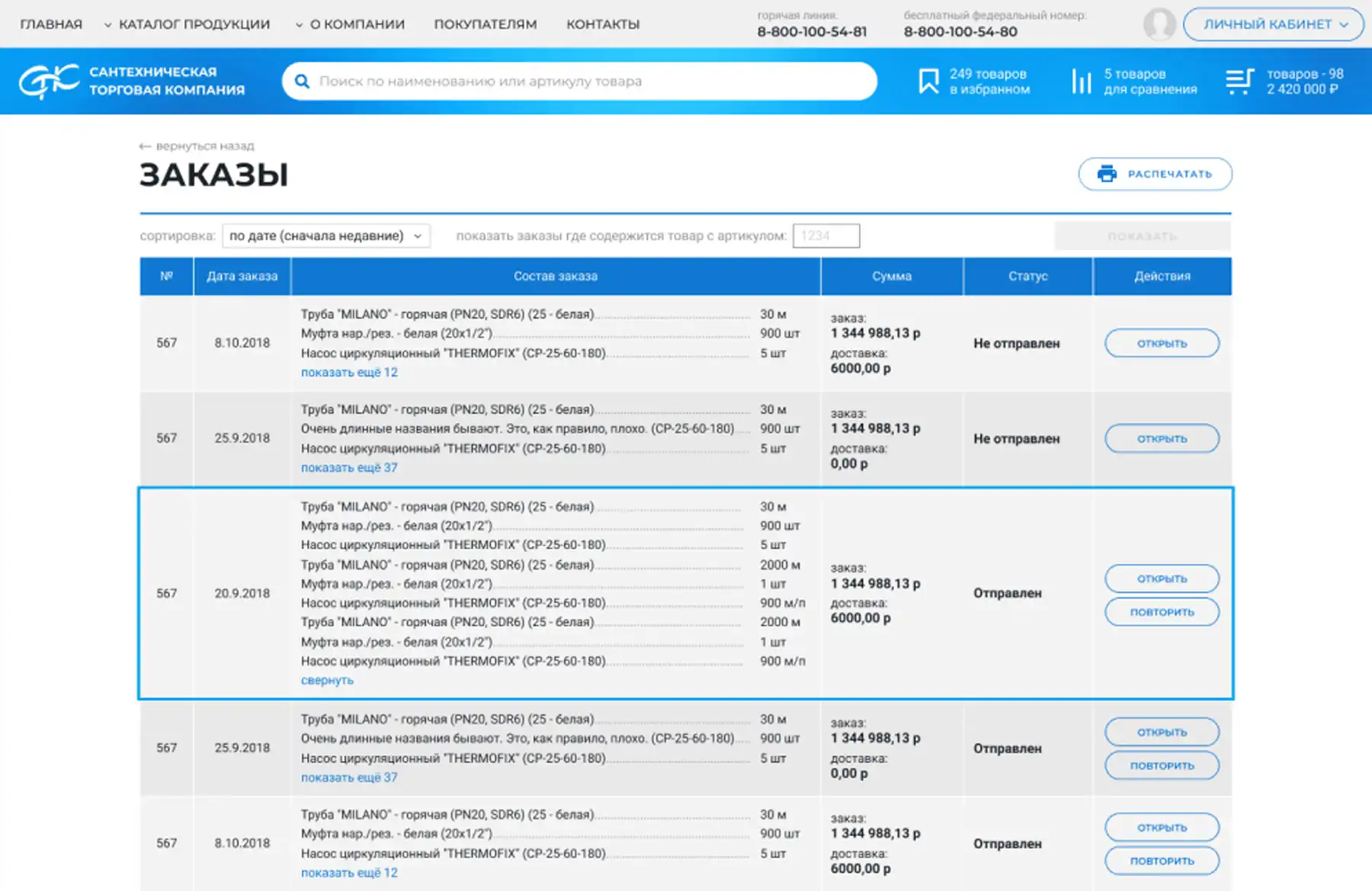Expand показать ещё 12 in last order
Image resolution: width=1372 pixels, height=891 pixels.
click(349, 873)
